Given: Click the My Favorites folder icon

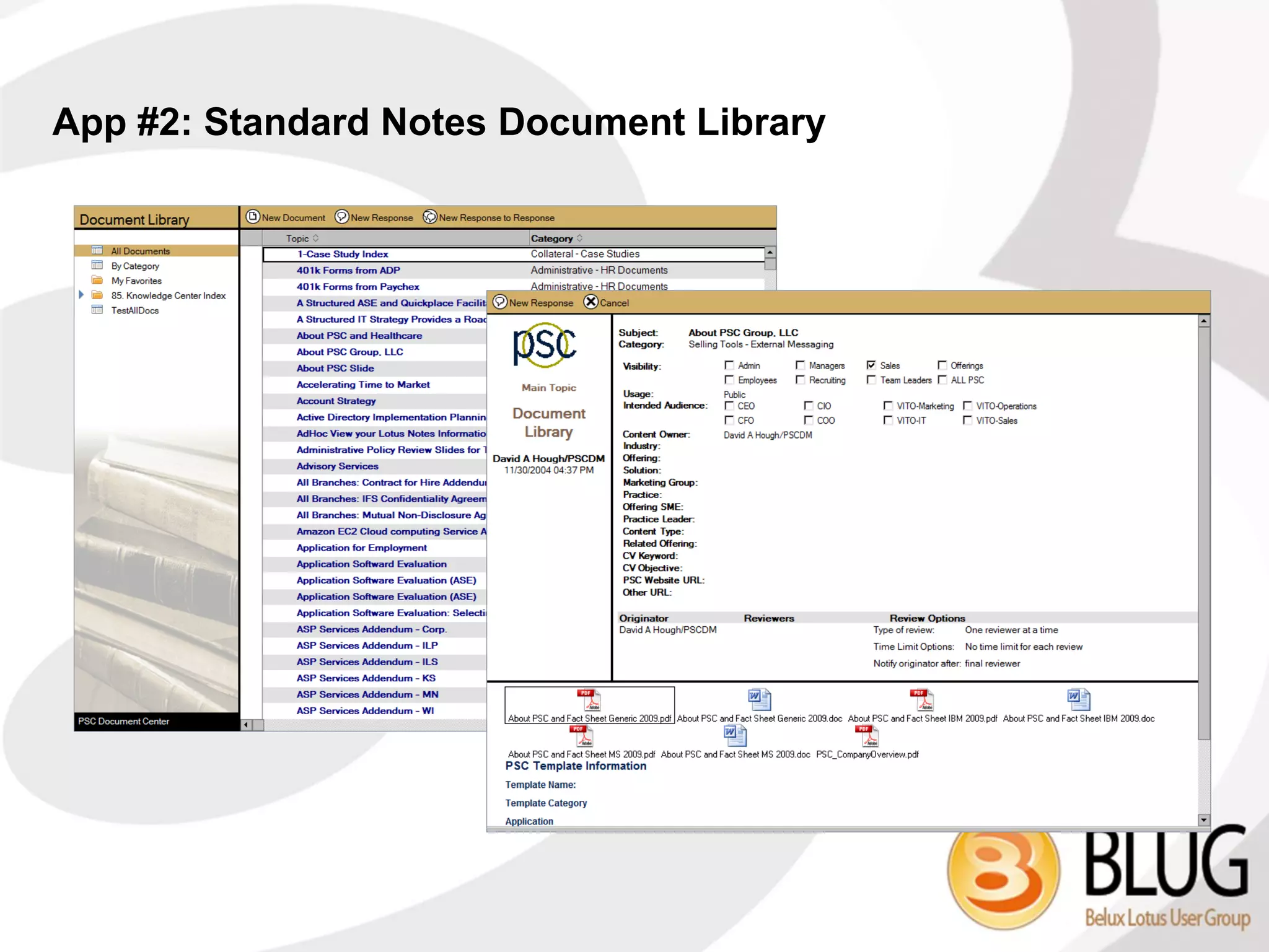Looking at the screenshot, I should coord(97,280).
